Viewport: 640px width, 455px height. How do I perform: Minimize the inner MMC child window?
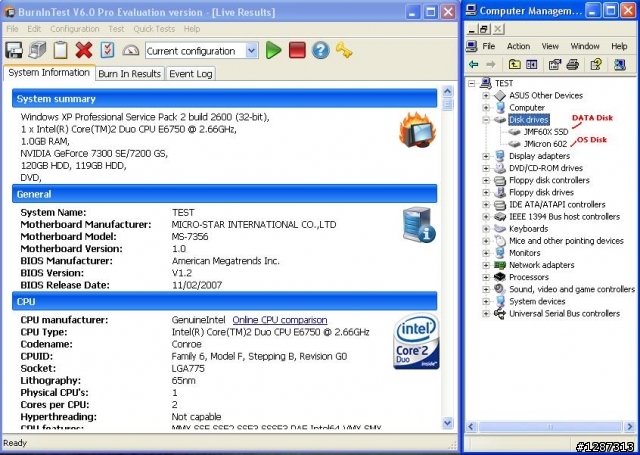pos(472,29)
